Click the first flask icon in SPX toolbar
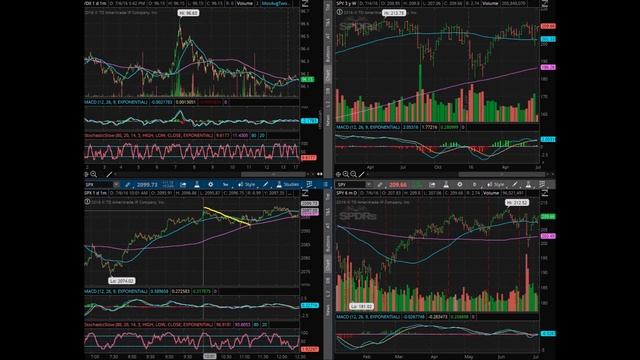The width and height of the screenshot is (640, 360). [x=197, y=184]
